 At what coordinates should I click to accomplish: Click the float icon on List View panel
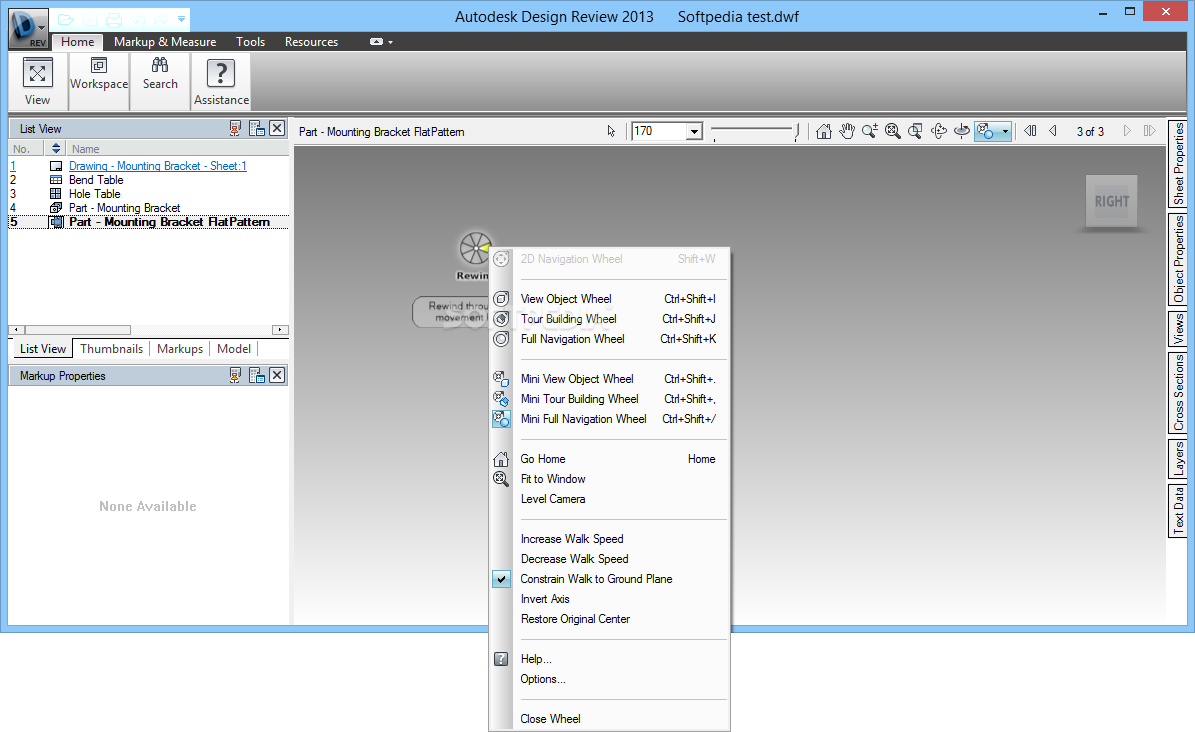pos(257,128)
